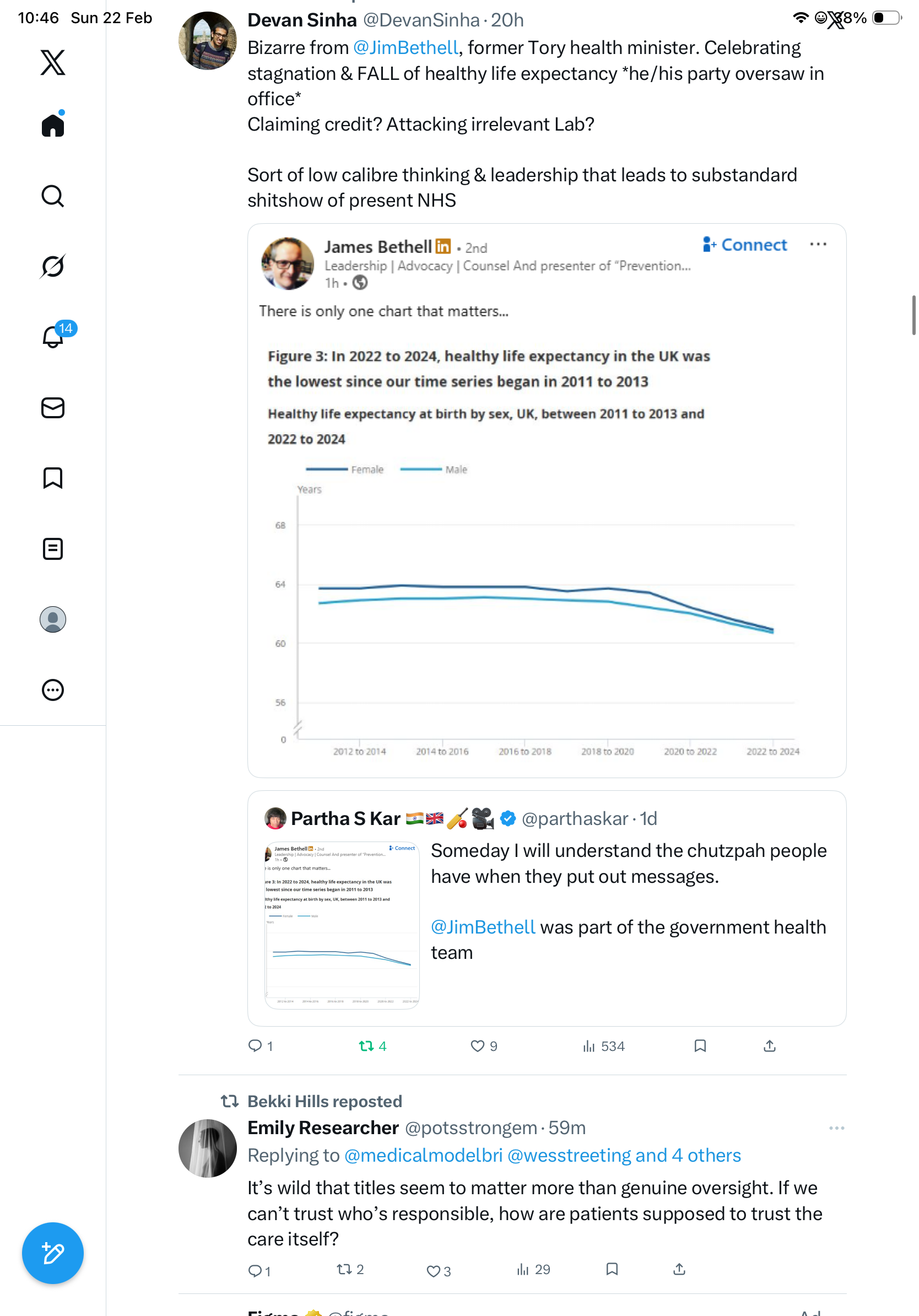Open Messages envelope icon

(x=53, y=407)
